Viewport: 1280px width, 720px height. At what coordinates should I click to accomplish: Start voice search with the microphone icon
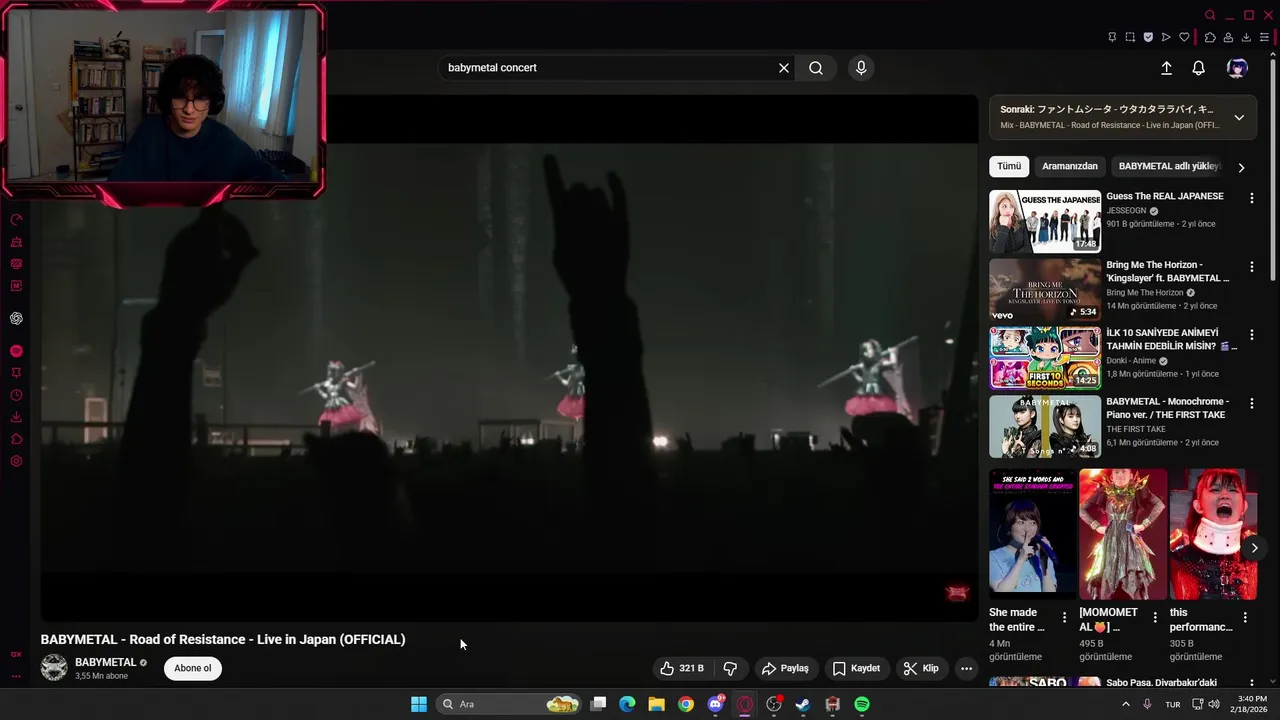click(861, 68)
